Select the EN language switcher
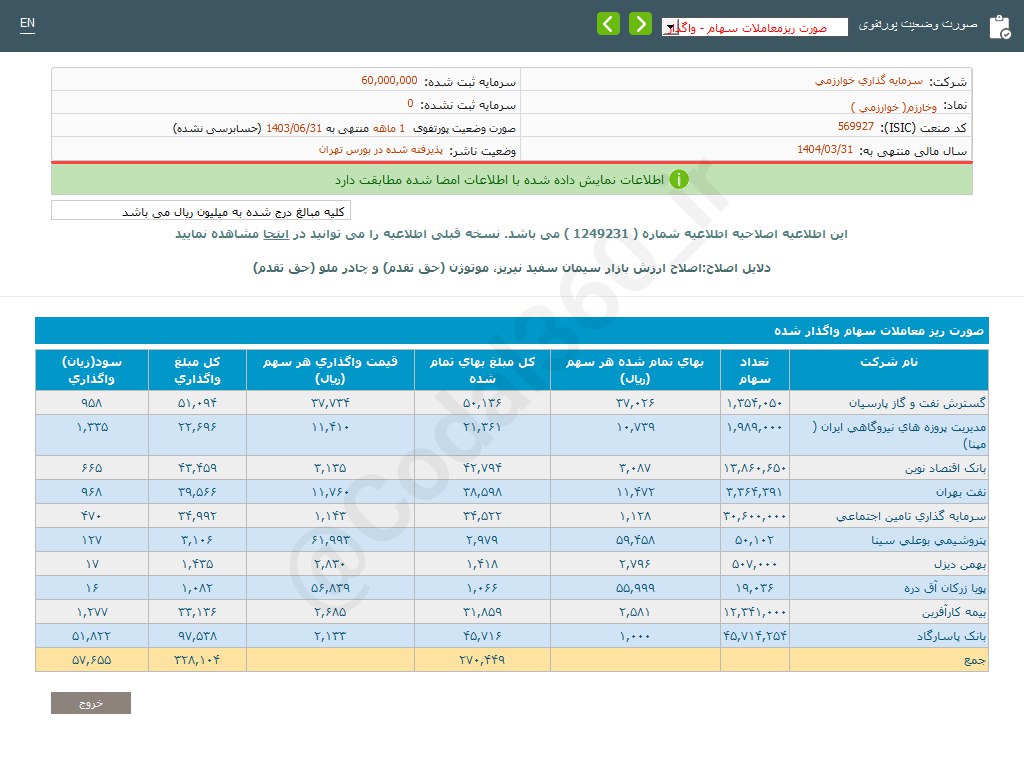Screen dimensions: 1024x768 27,22
